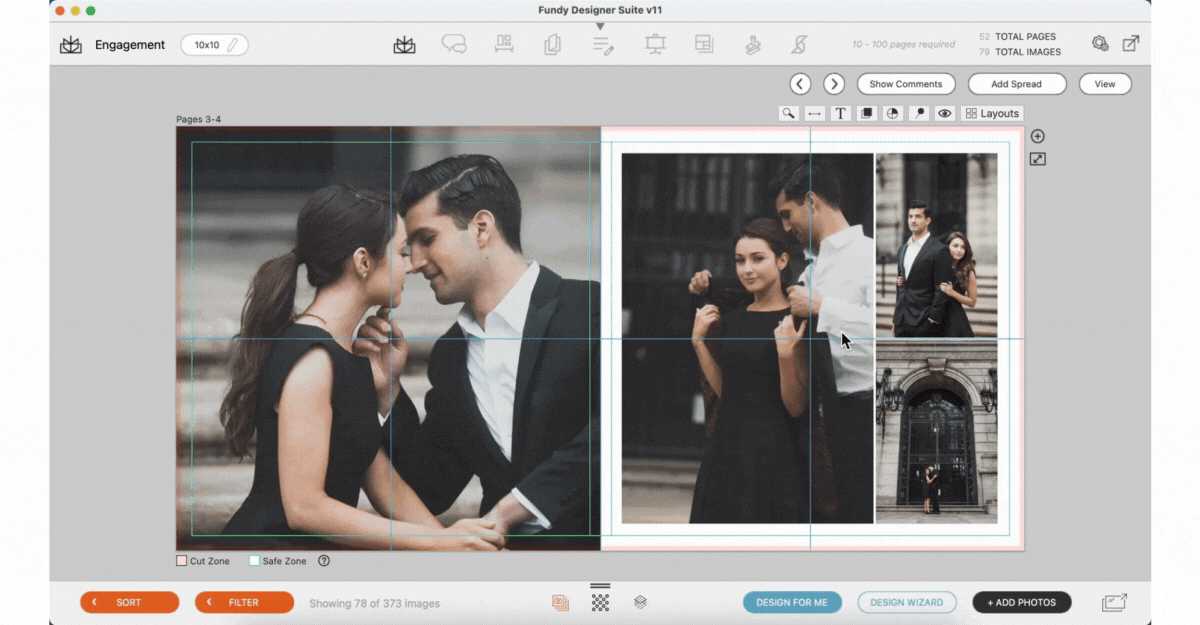Select the couple on stairs photo
Screen dimensions: 1200x625
coord(937,245)
